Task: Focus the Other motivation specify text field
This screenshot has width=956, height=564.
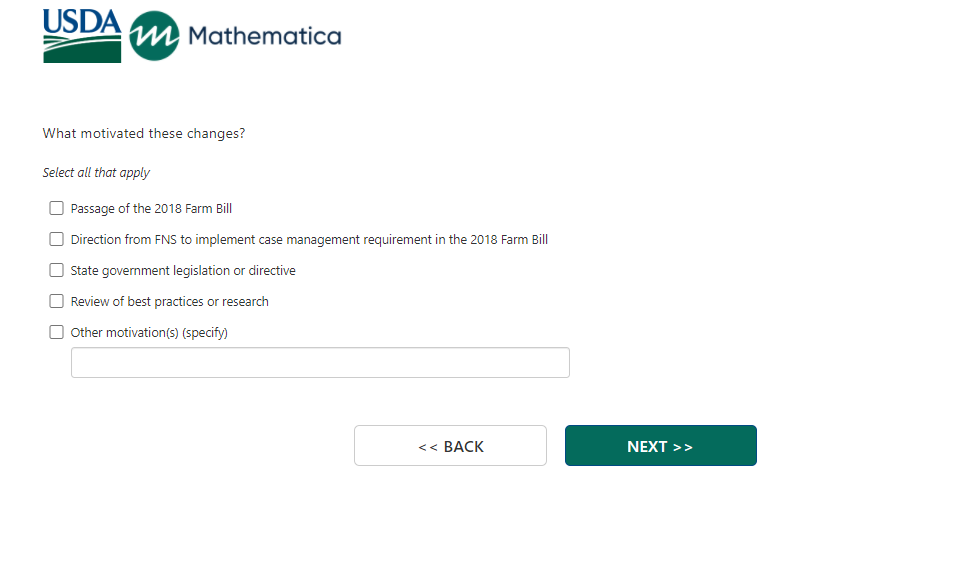Action: tap(320, 363)
